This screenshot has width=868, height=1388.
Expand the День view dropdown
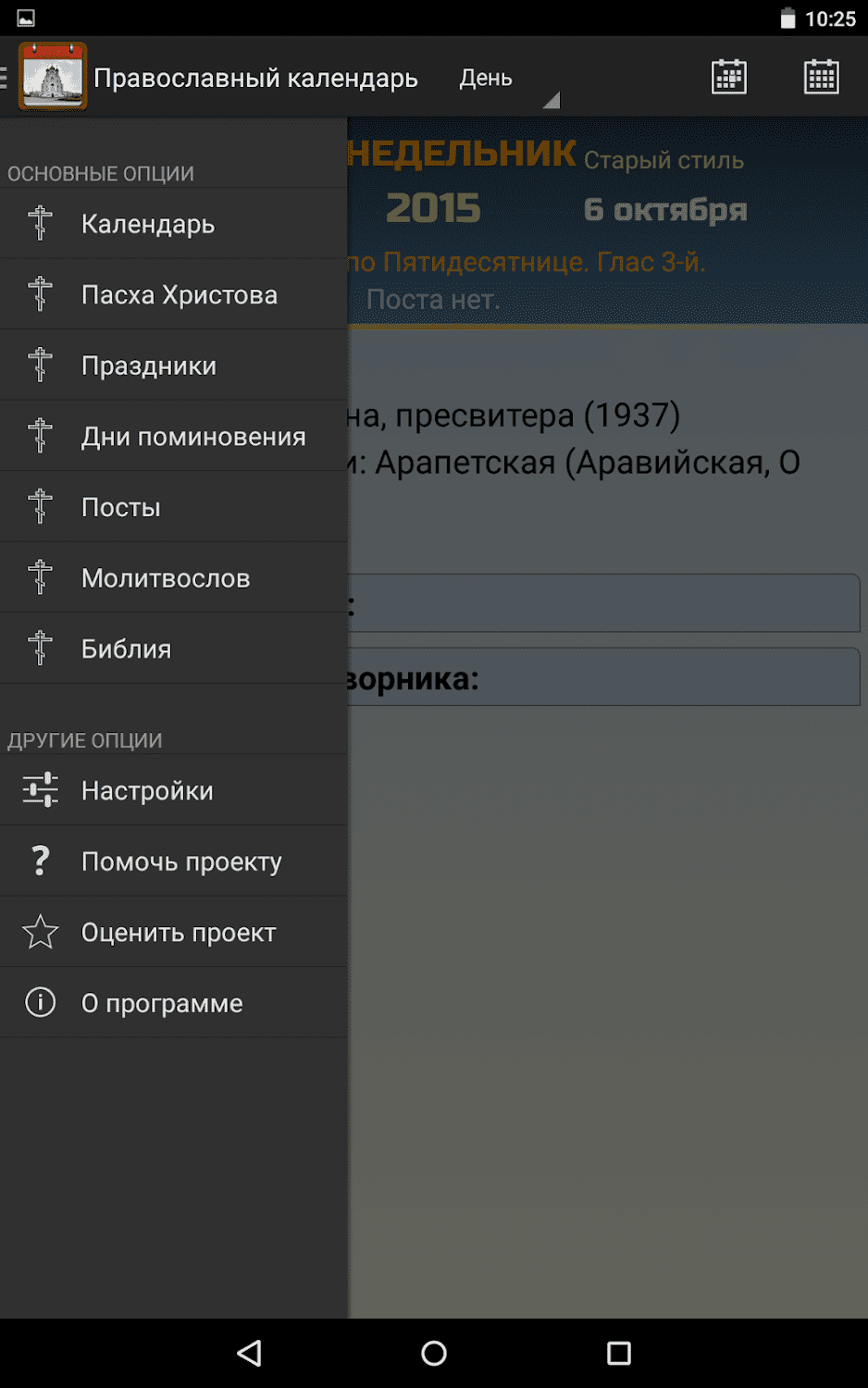(x=509, y=80)
